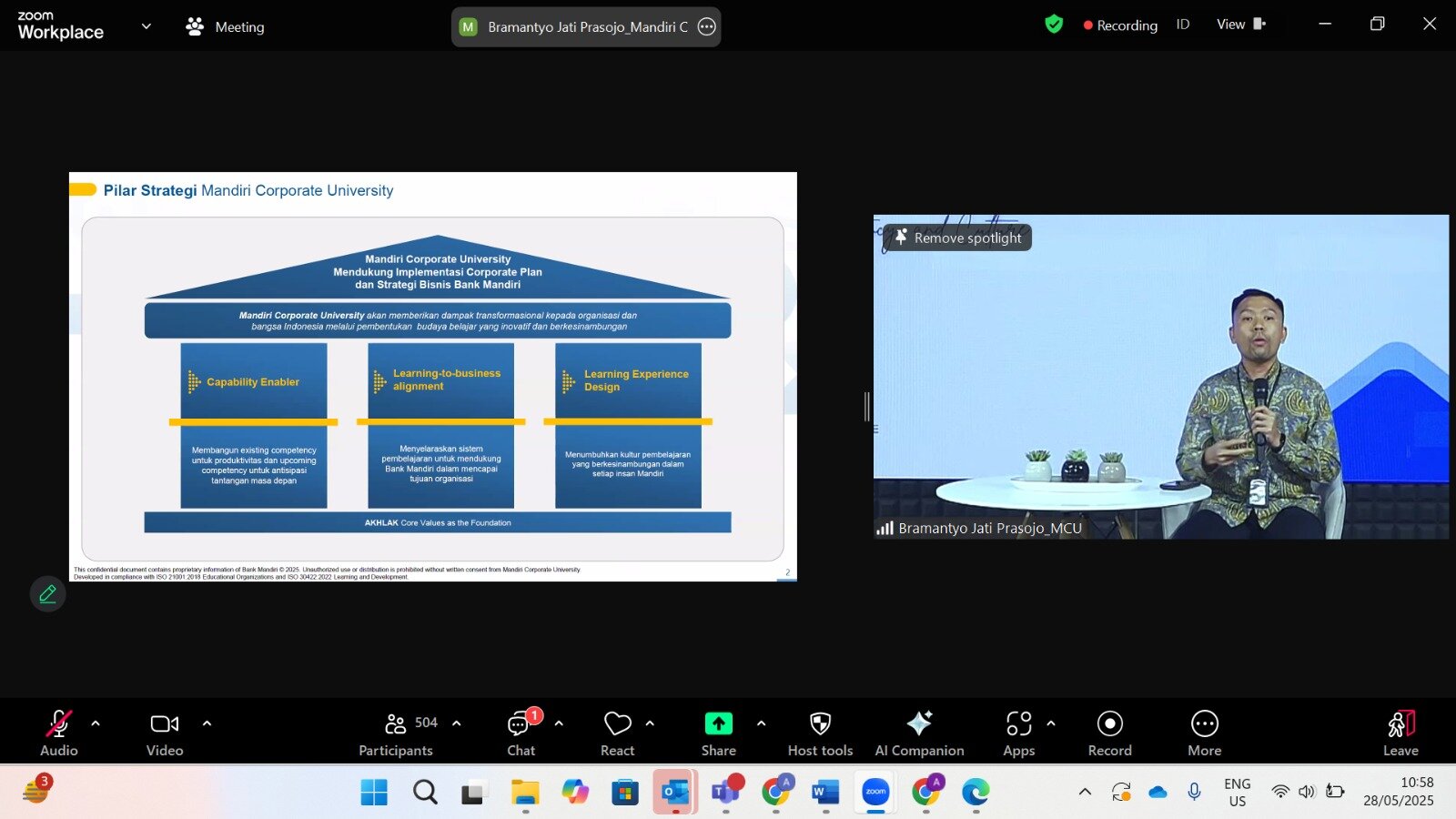Open taskbar widgets icon with badge 3
Viewport: 1456px width, 819px height.
[x=35, y=790]
